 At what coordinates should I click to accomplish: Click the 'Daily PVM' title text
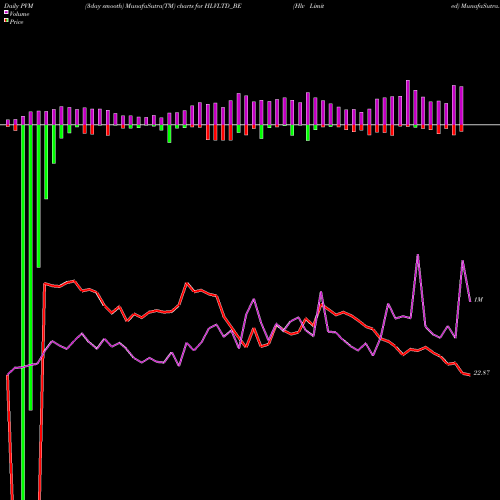point(19,6)
